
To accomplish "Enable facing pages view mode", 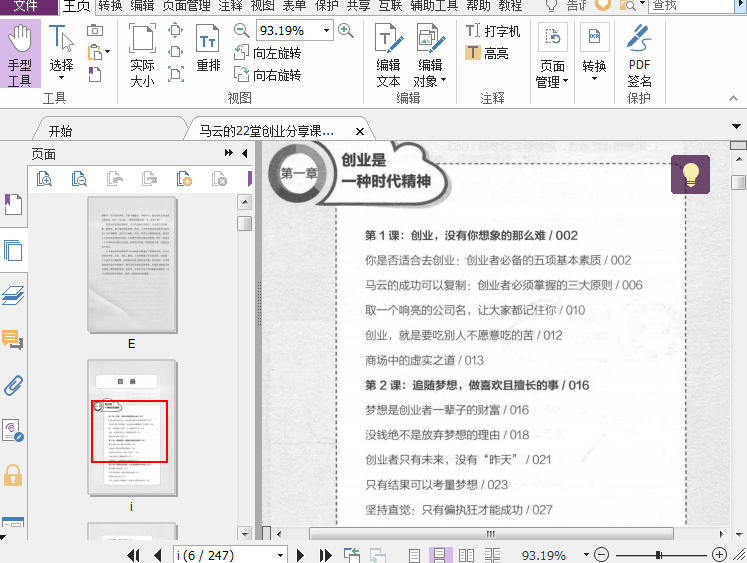I will click(x=466, y=555).
